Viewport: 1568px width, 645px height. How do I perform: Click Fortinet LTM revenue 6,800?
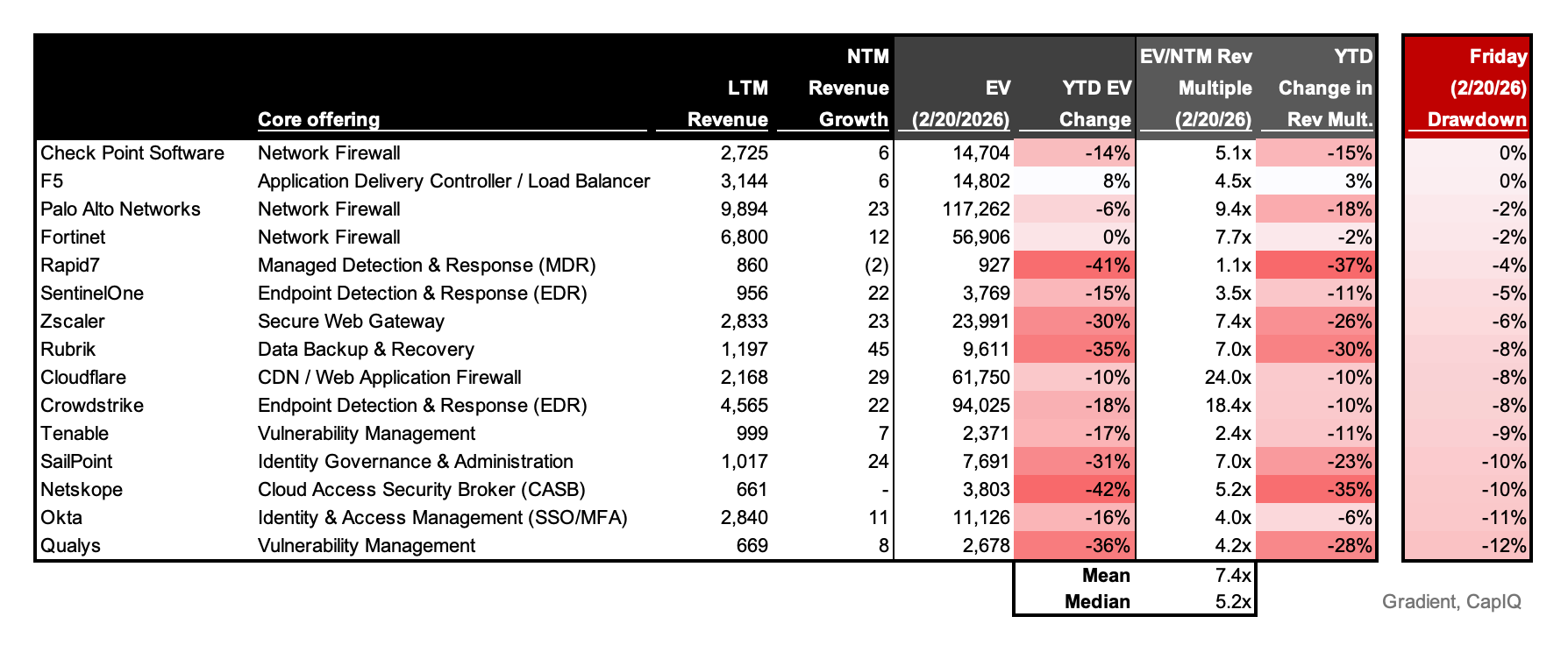[x=744, y=237]
